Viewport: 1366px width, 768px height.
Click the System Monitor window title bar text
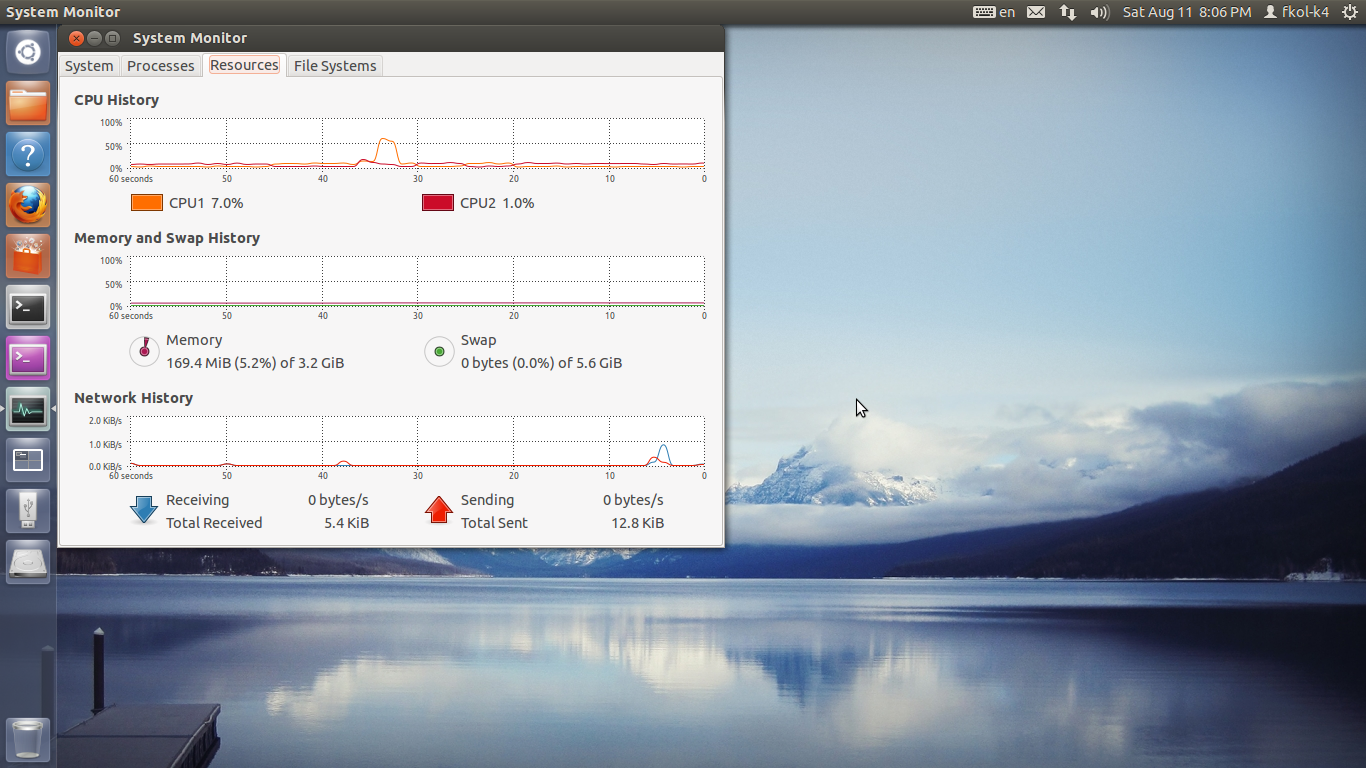coord(190,38)
